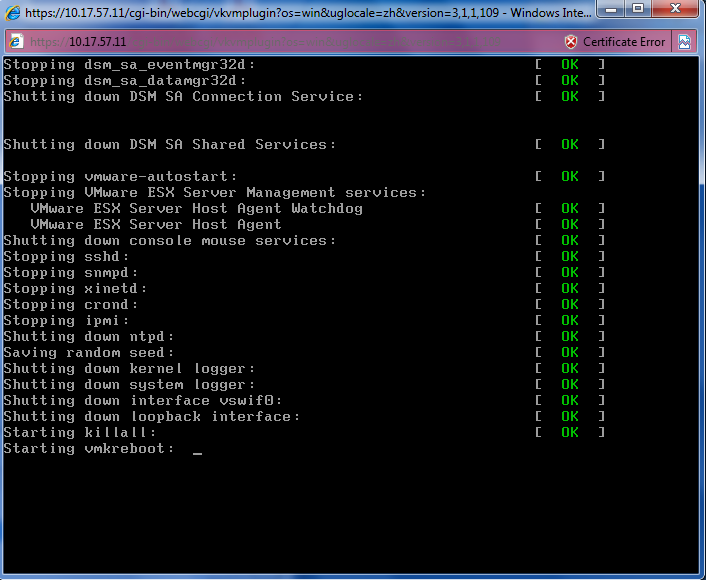Minimize the vKVM browser window

[612, 9]
